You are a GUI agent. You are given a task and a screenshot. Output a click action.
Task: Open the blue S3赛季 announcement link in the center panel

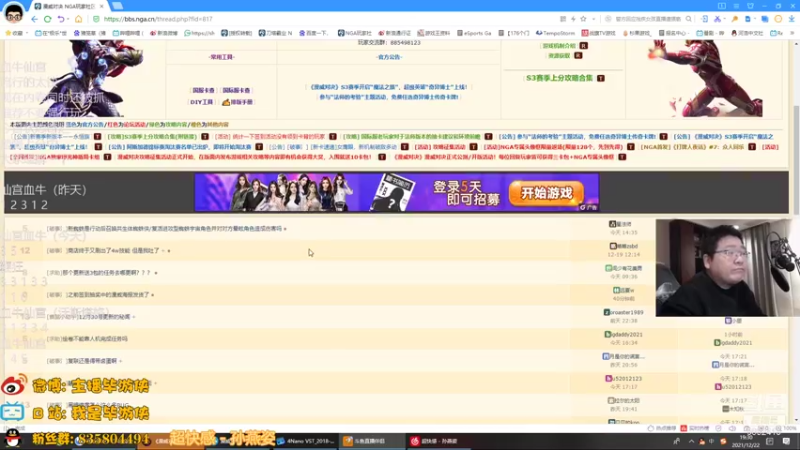[x=389, y=87]
